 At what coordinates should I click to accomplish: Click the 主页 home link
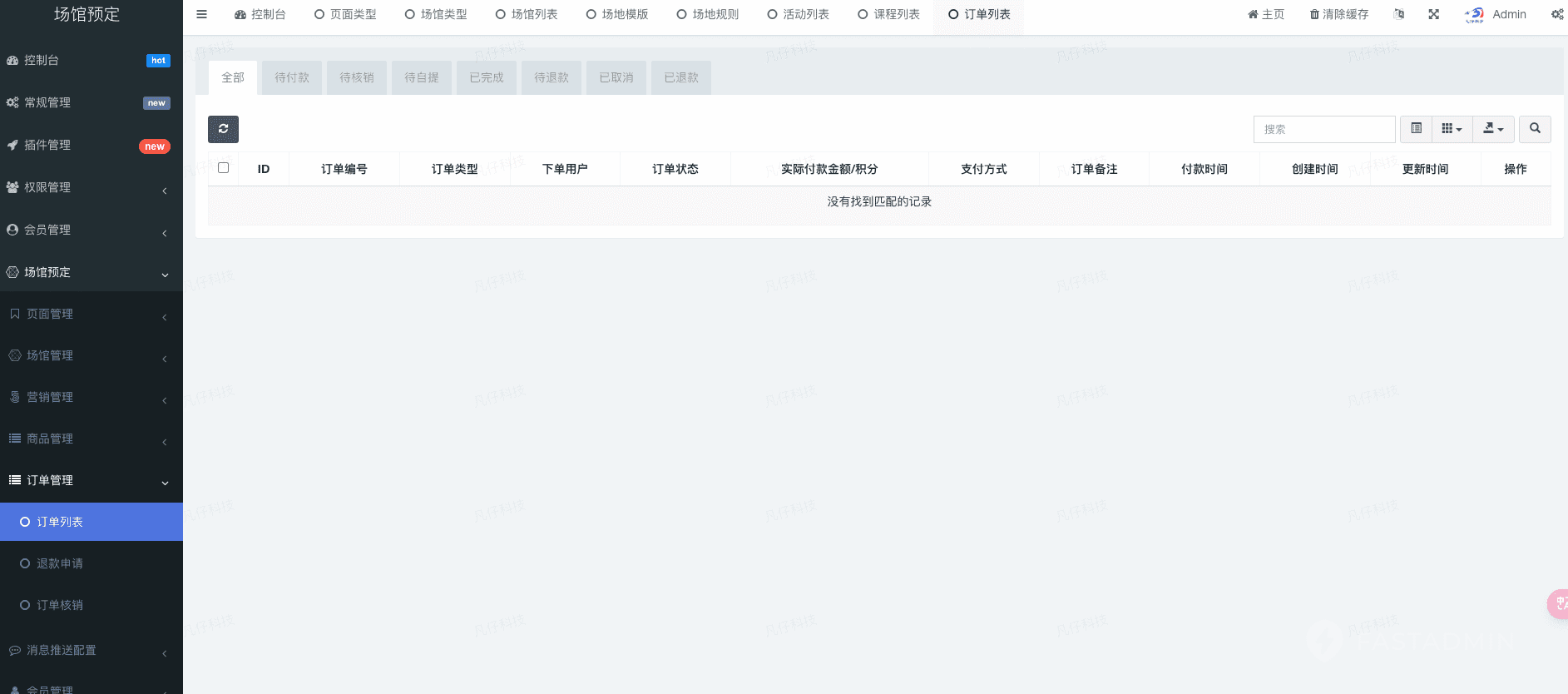click(1266, 14)
